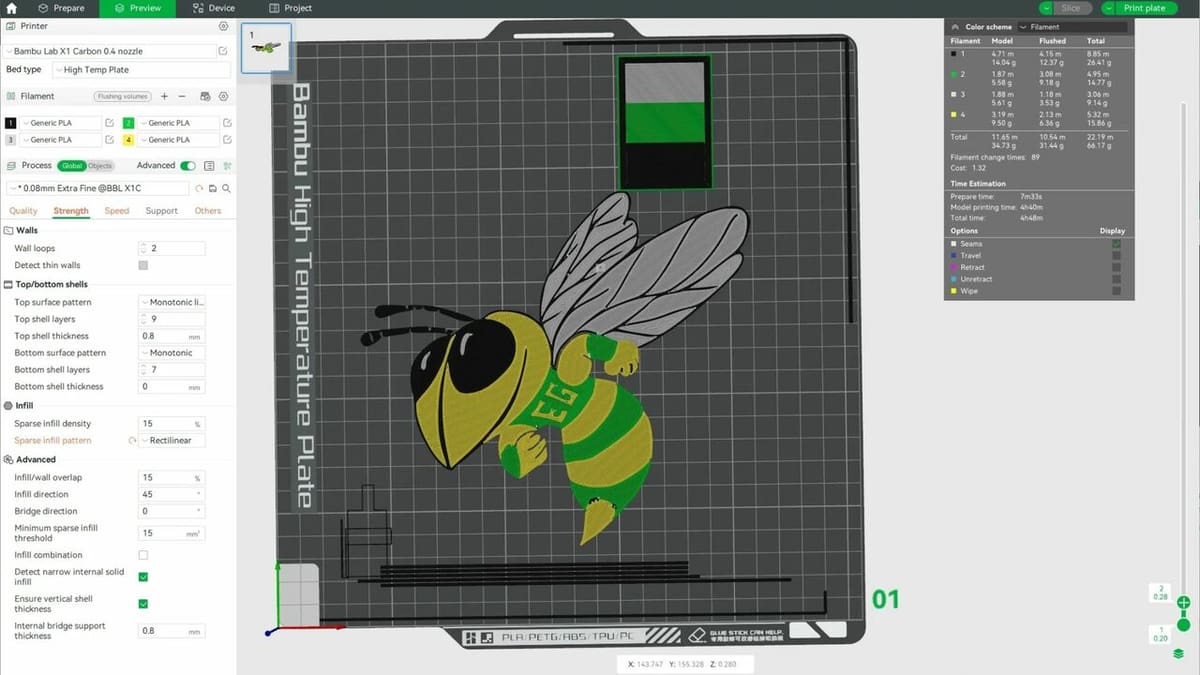Toggle Advanced mode switch

click(188, 166)
